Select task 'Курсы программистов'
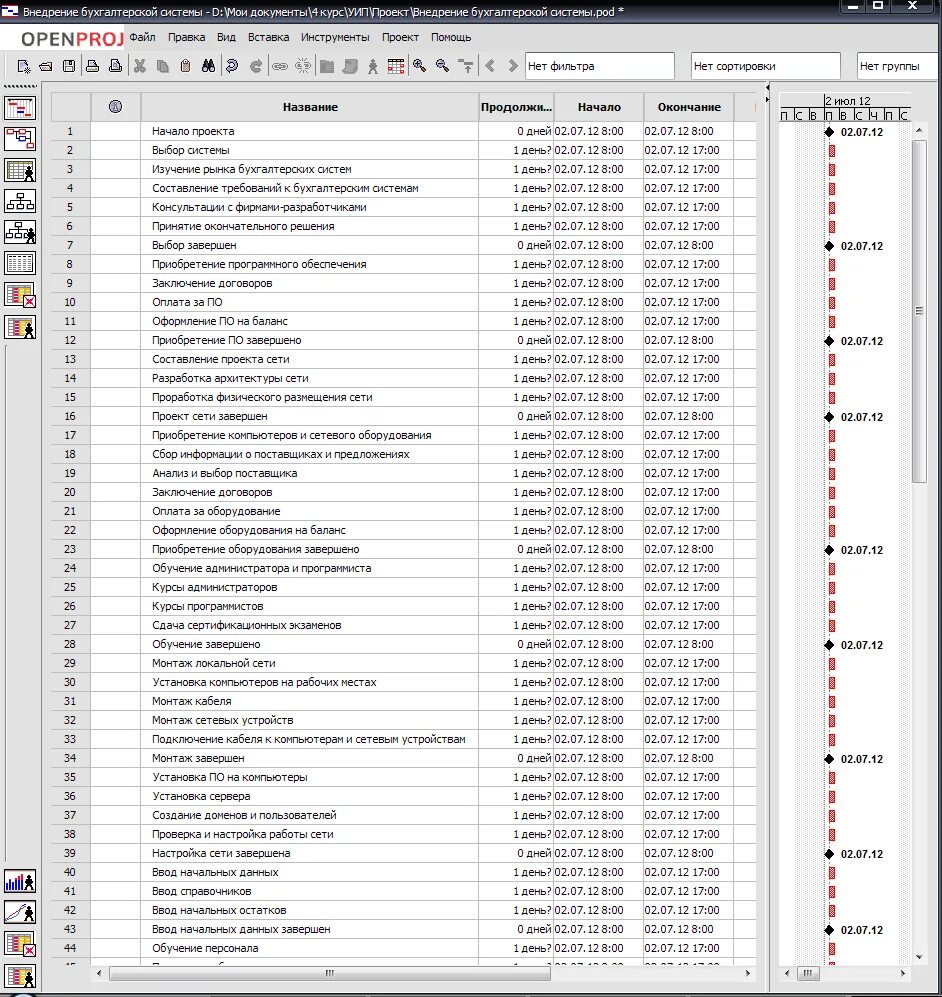 (x=207, y=606)
